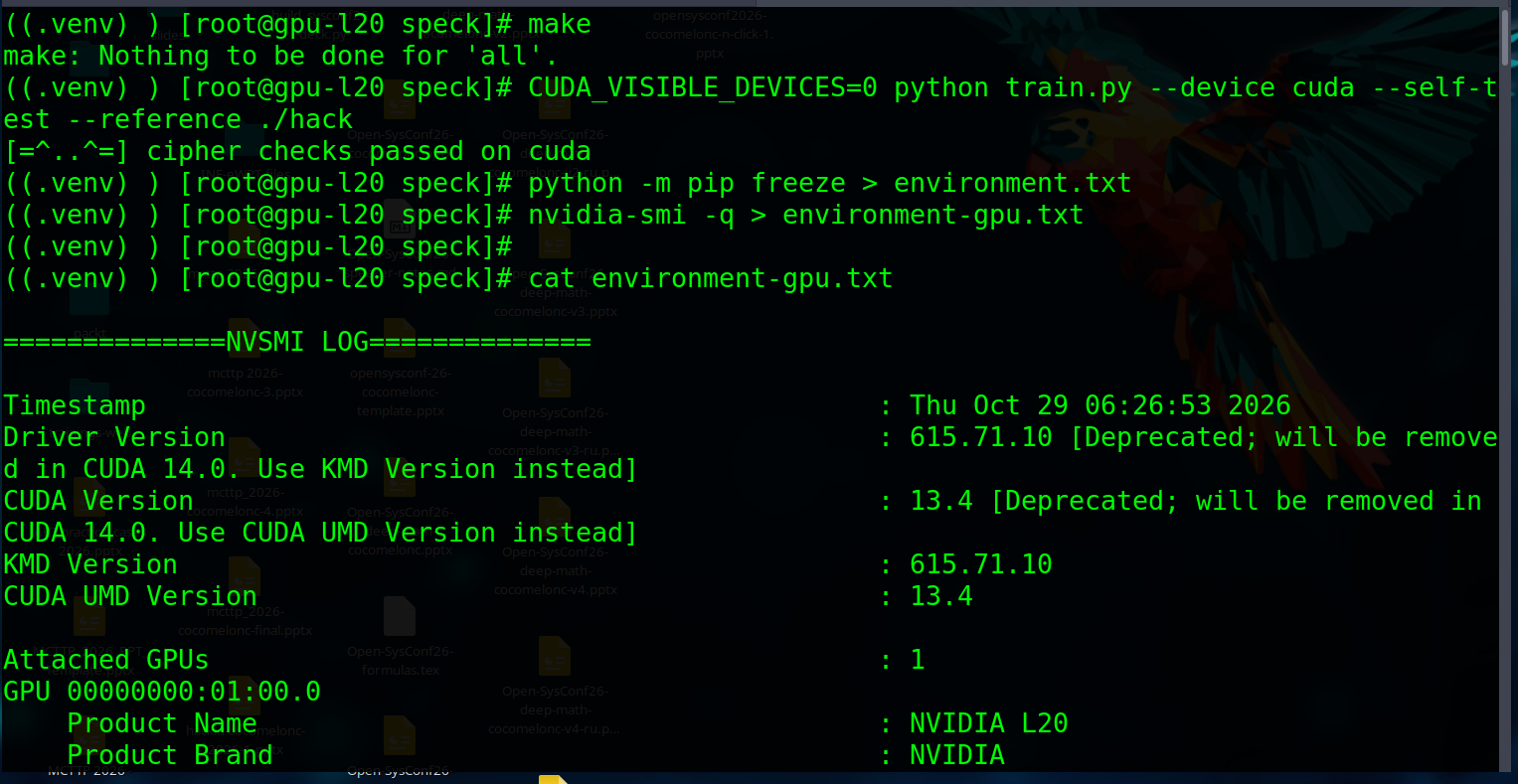Click '--reference ./hack' in the wrapped command
Screen dimensions: 1518x784
(210, 119)
